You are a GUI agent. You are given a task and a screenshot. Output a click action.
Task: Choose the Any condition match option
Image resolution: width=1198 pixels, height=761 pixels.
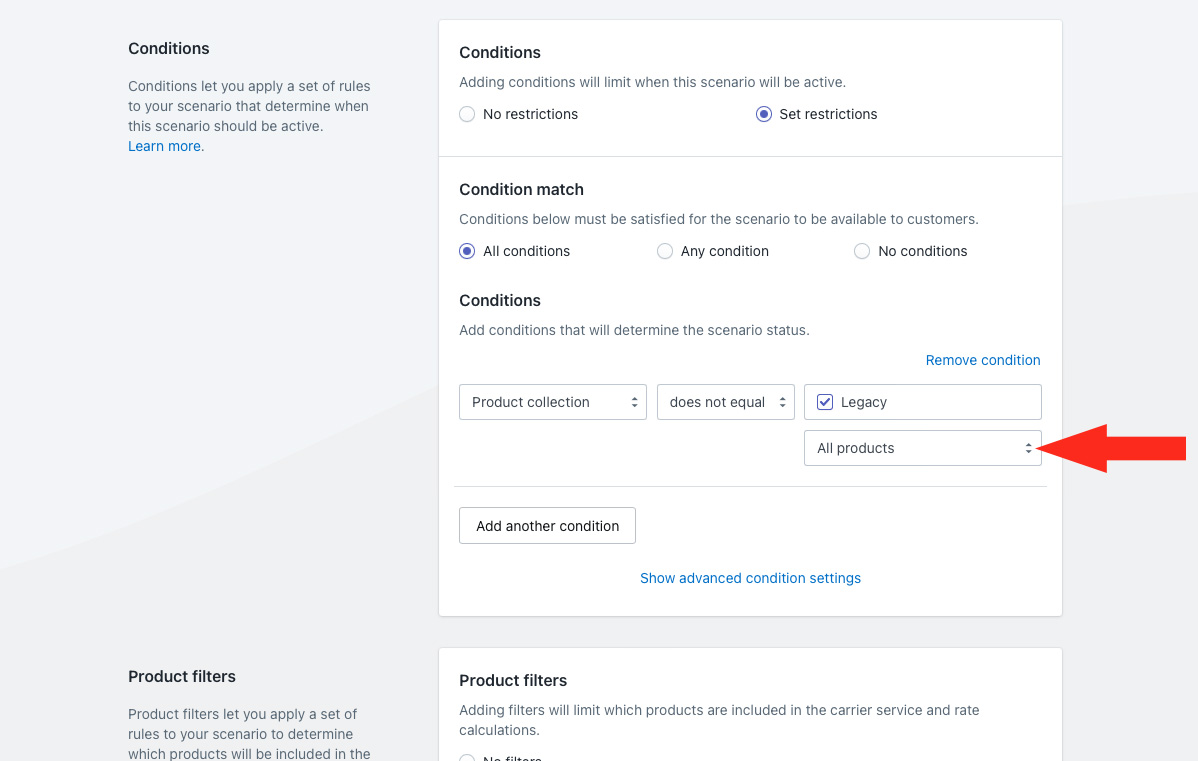[665, 251]
